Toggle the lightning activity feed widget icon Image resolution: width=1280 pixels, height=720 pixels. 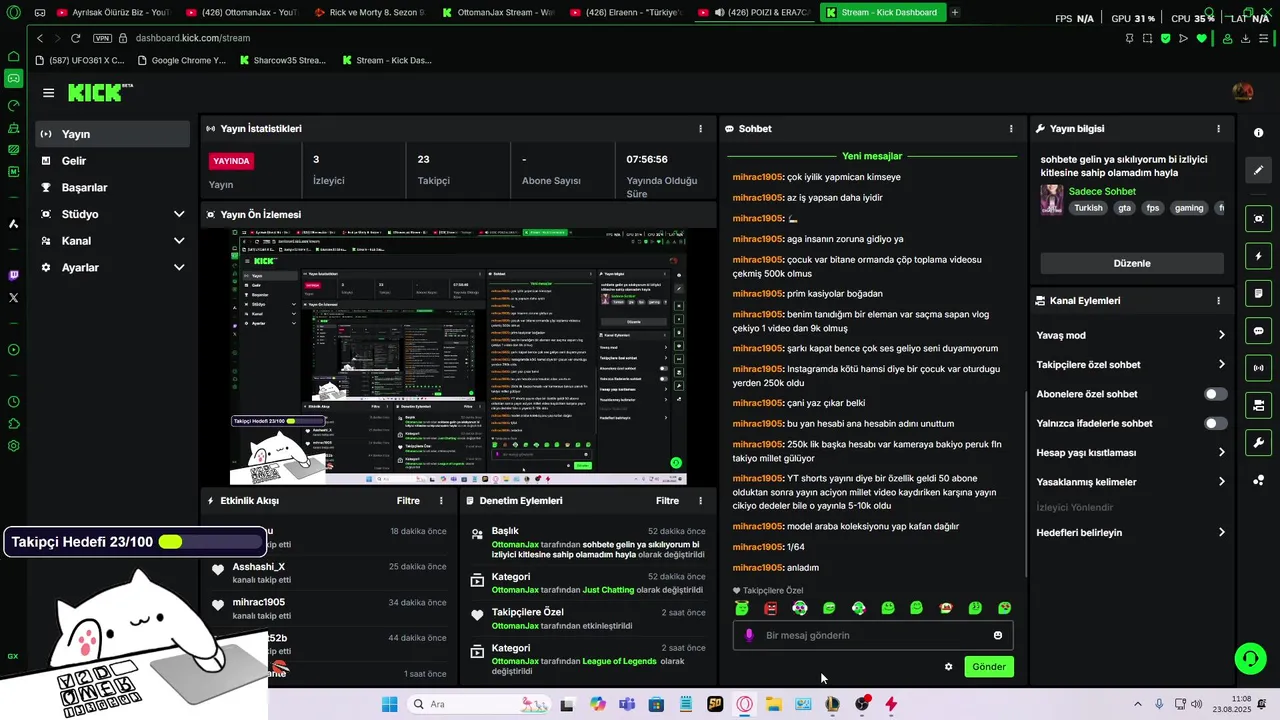click(1258, 256)
